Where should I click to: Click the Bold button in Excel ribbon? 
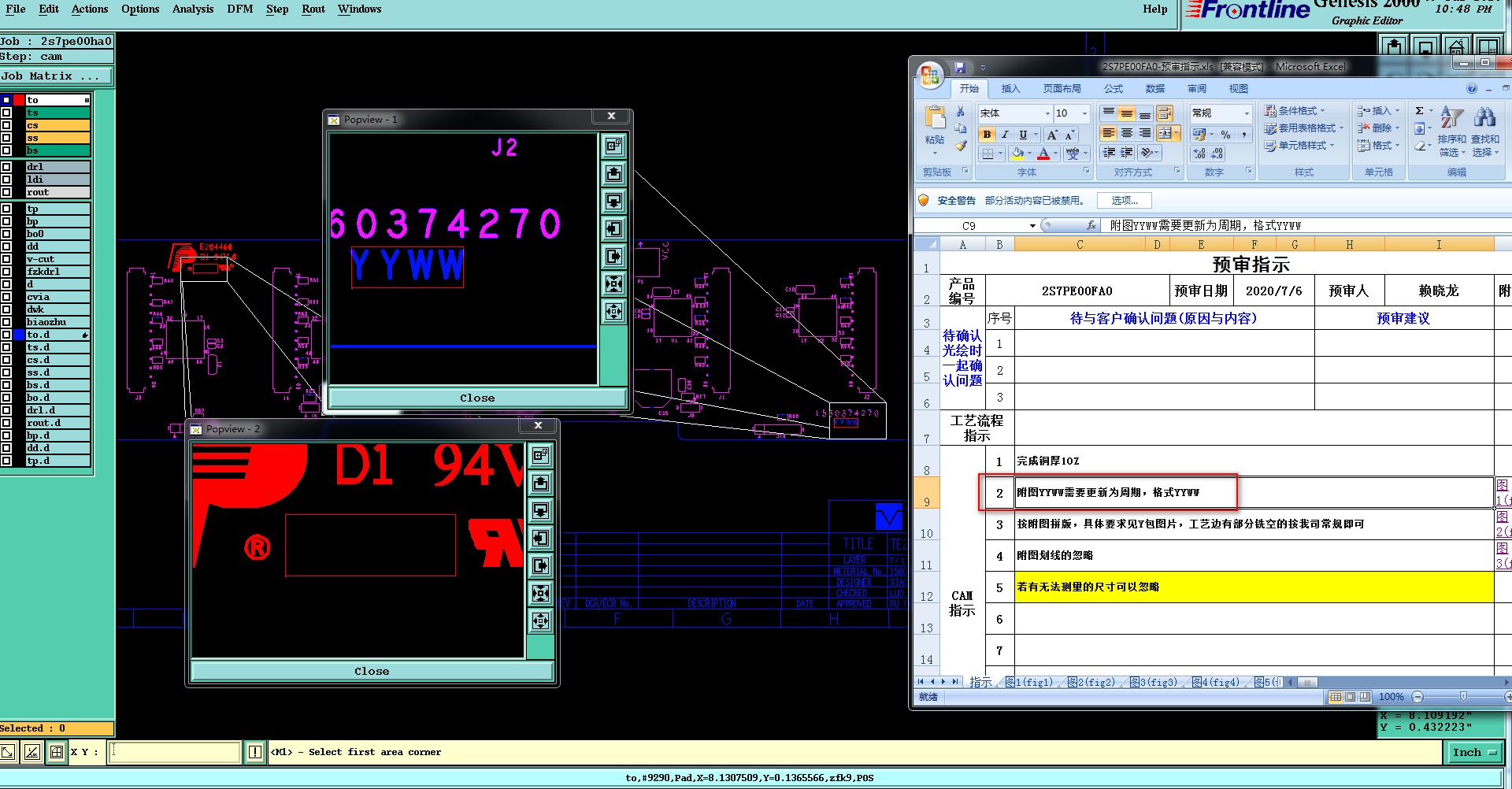[x=987, y=135]
